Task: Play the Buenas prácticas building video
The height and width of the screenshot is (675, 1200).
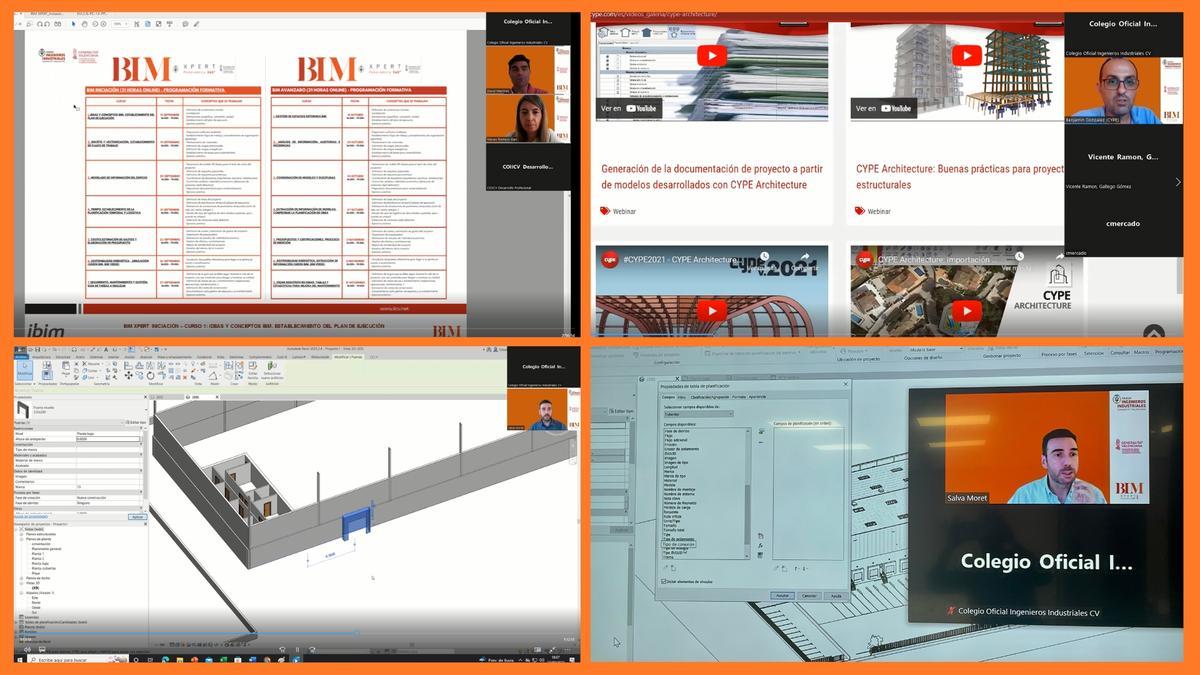Action: tap(966, 56)
